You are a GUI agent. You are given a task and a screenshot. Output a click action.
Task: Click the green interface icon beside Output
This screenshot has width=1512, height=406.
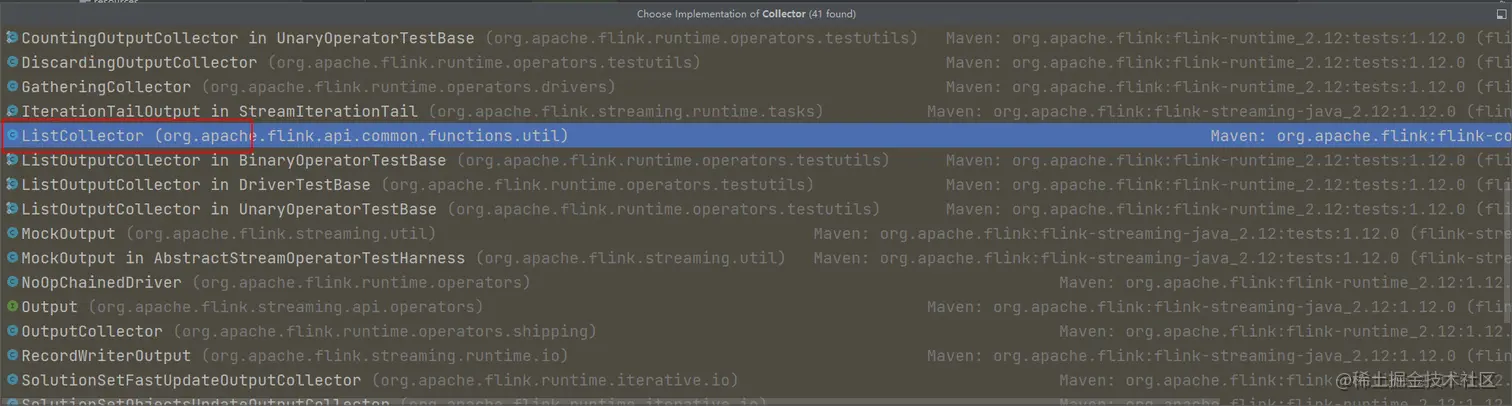12,307
